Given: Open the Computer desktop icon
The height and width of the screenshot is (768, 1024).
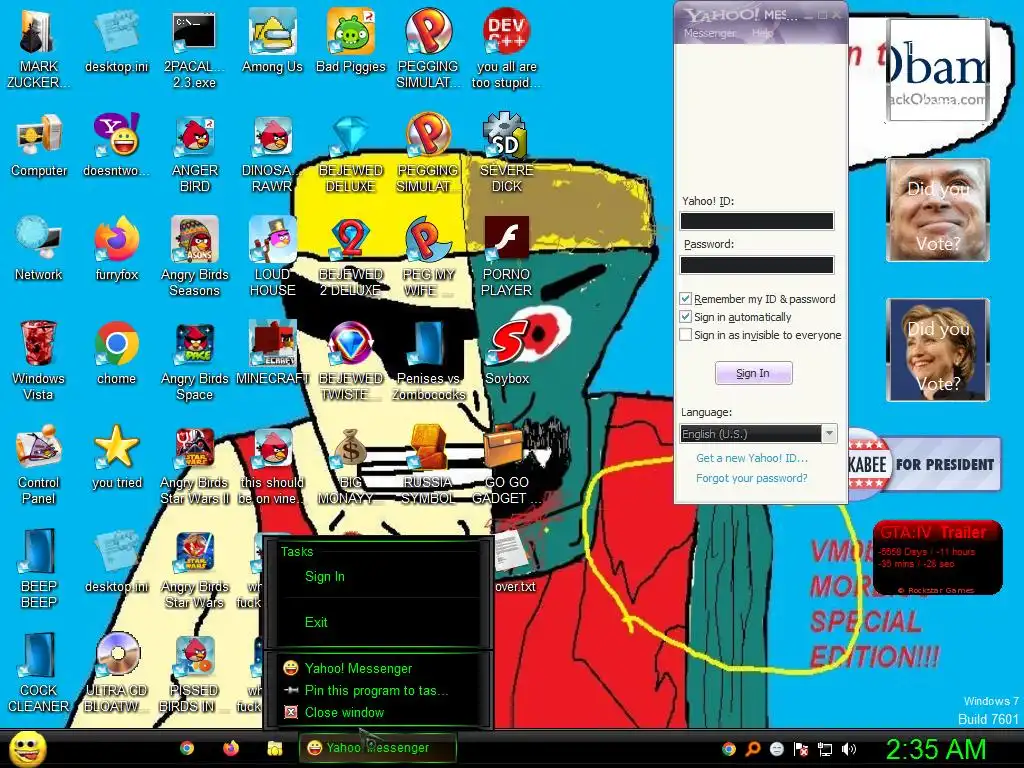Looking at the screenshot, I should 39,146.
